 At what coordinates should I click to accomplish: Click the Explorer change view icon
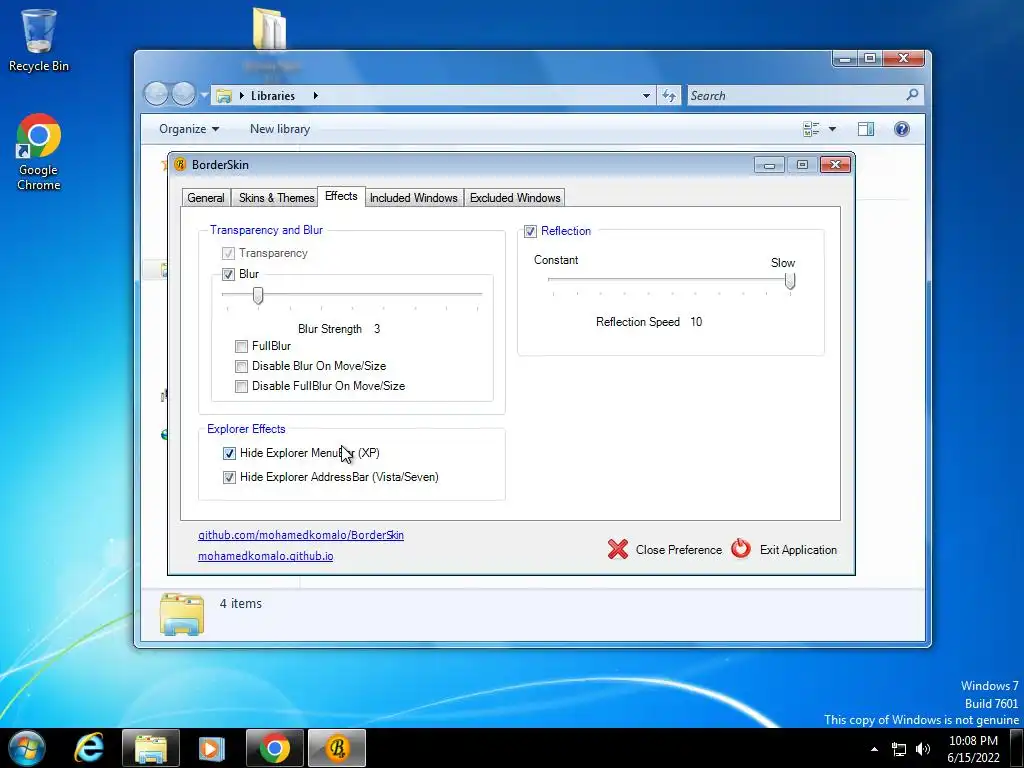click(x=811, y=129)
